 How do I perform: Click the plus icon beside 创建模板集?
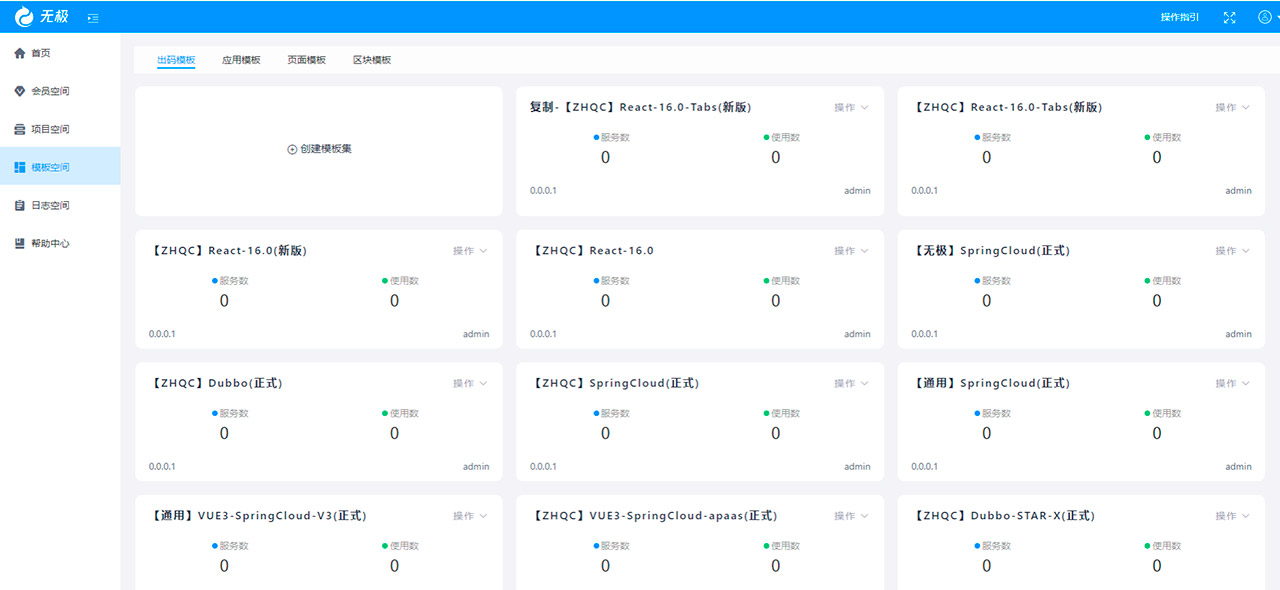(292, 149)
